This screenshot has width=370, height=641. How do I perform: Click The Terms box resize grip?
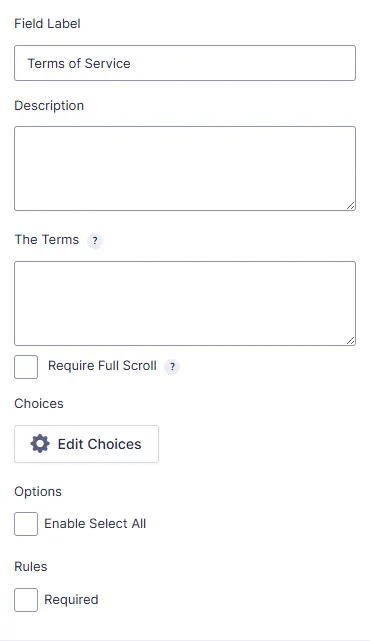(x=350, y=341)
